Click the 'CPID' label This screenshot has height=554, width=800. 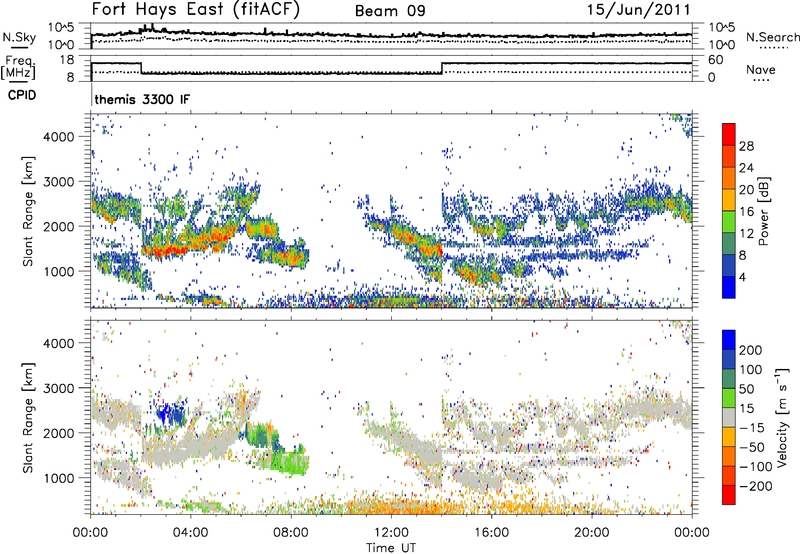point(22,95)
